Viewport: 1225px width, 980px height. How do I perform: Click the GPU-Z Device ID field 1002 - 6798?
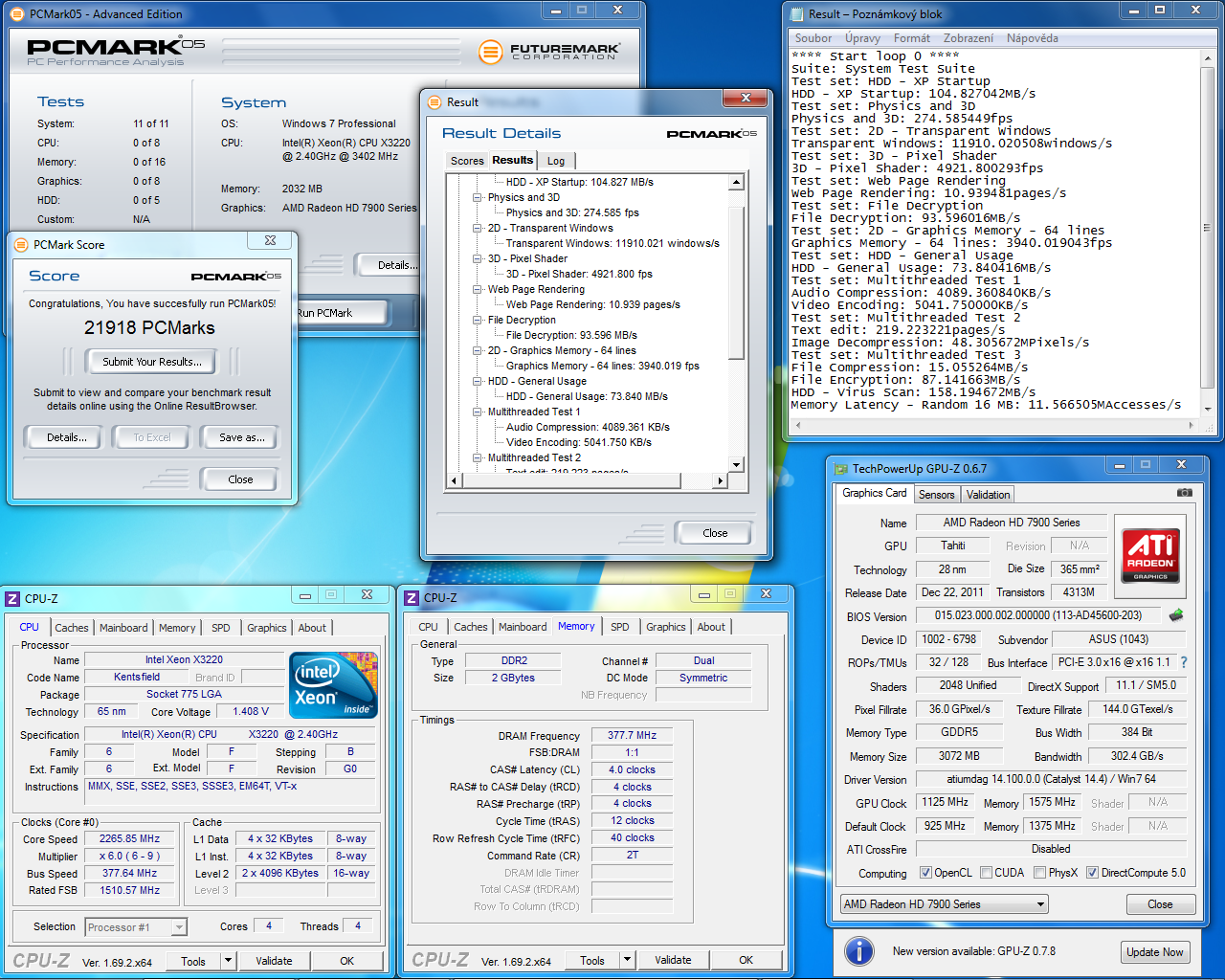tap(949, 639)
